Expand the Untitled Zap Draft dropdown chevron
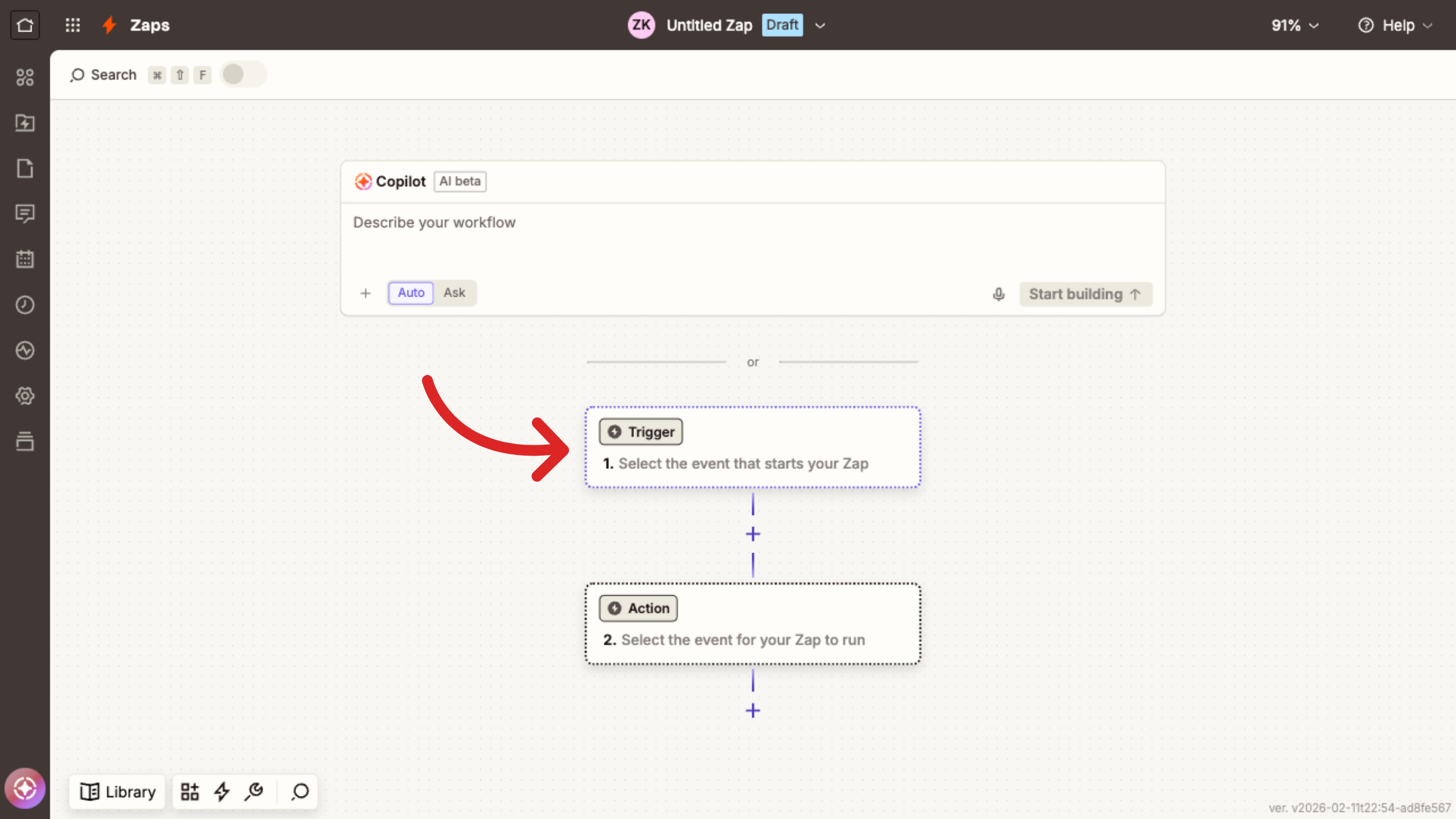1456x819 pixels. click(x=820, y=25)
